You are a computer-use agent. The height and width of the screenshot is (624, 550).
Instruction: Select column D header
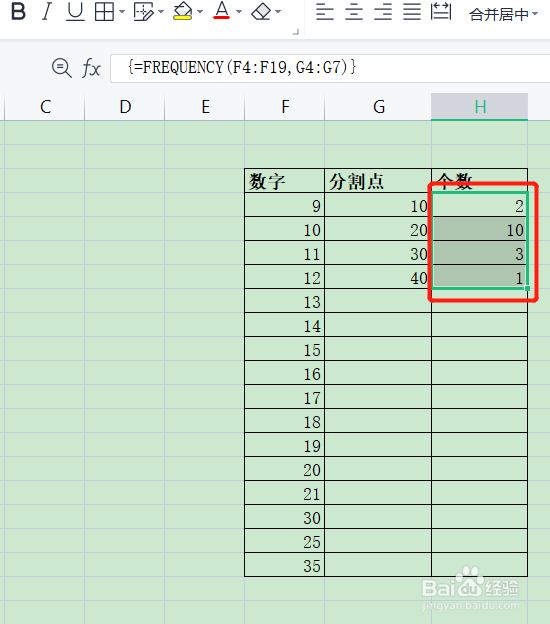[x=125, y=107]
